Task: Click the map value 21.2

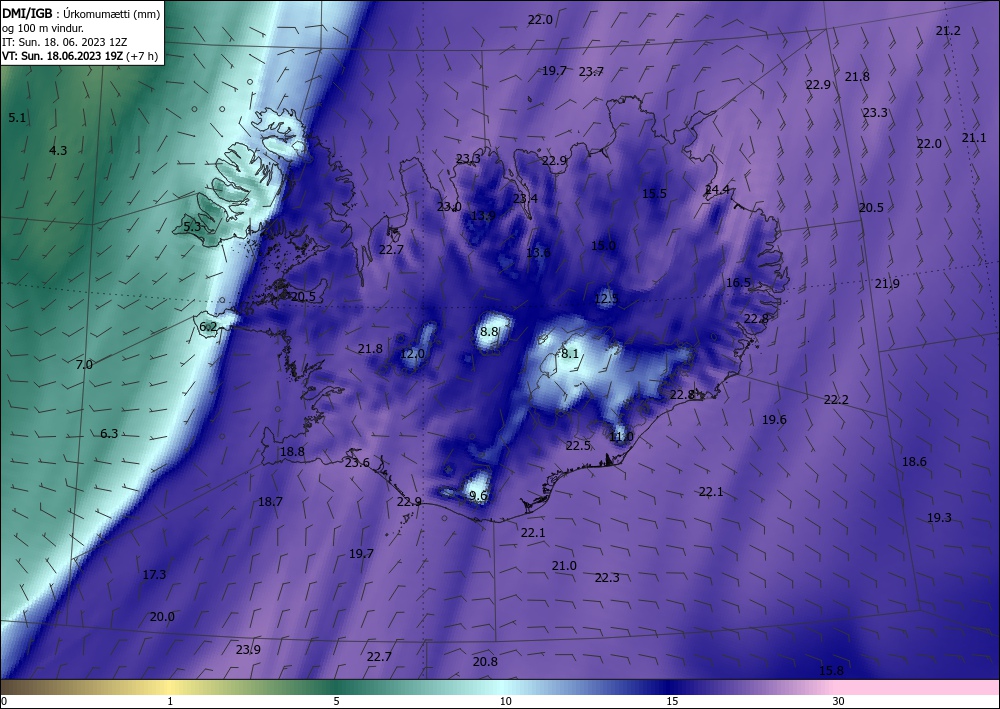Action: pos(948,31)
